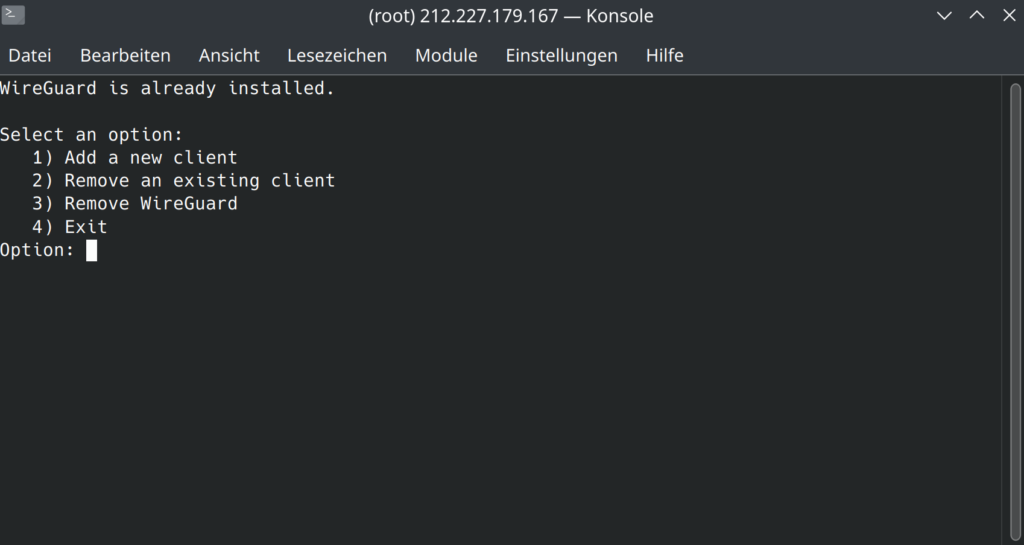Click the '4) Exit' option line

tap(70, 226)
